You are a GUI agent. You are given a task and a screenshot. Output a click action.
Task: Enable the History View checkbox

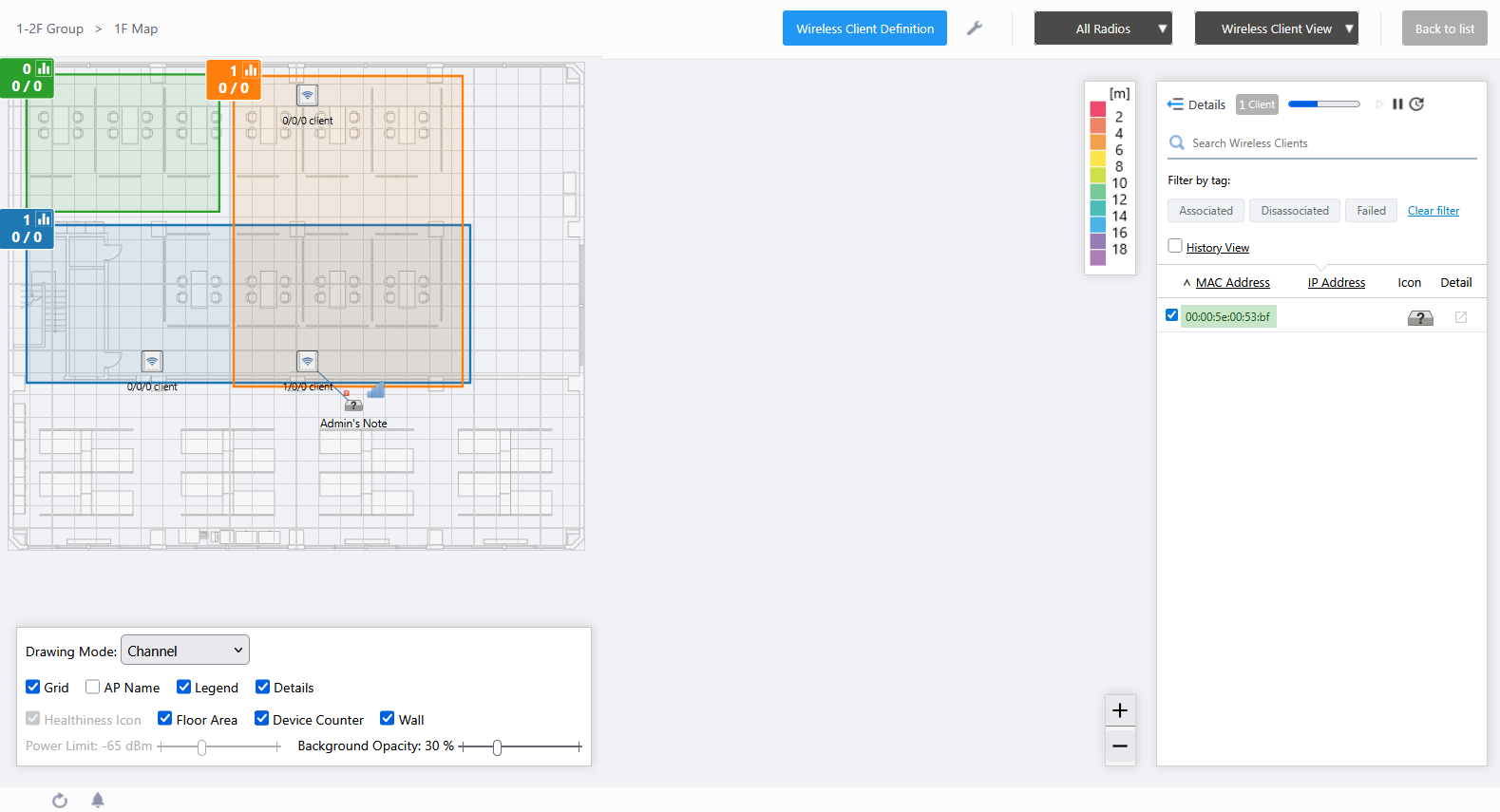(1175, 246)
